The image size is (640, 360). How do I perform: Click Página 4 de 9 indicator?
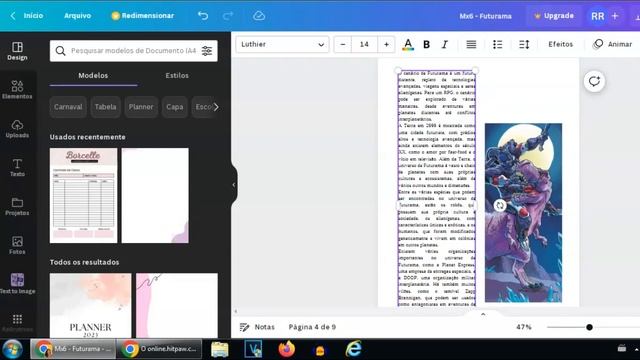pyautogui.click(x=312, y=327)
